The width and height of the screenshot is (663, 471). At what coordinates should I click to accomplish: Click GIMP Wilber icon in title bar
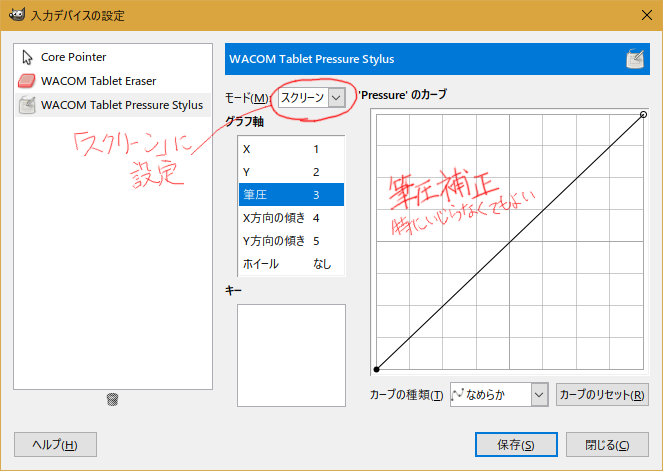pyautogui.click(x=17, y=15)
